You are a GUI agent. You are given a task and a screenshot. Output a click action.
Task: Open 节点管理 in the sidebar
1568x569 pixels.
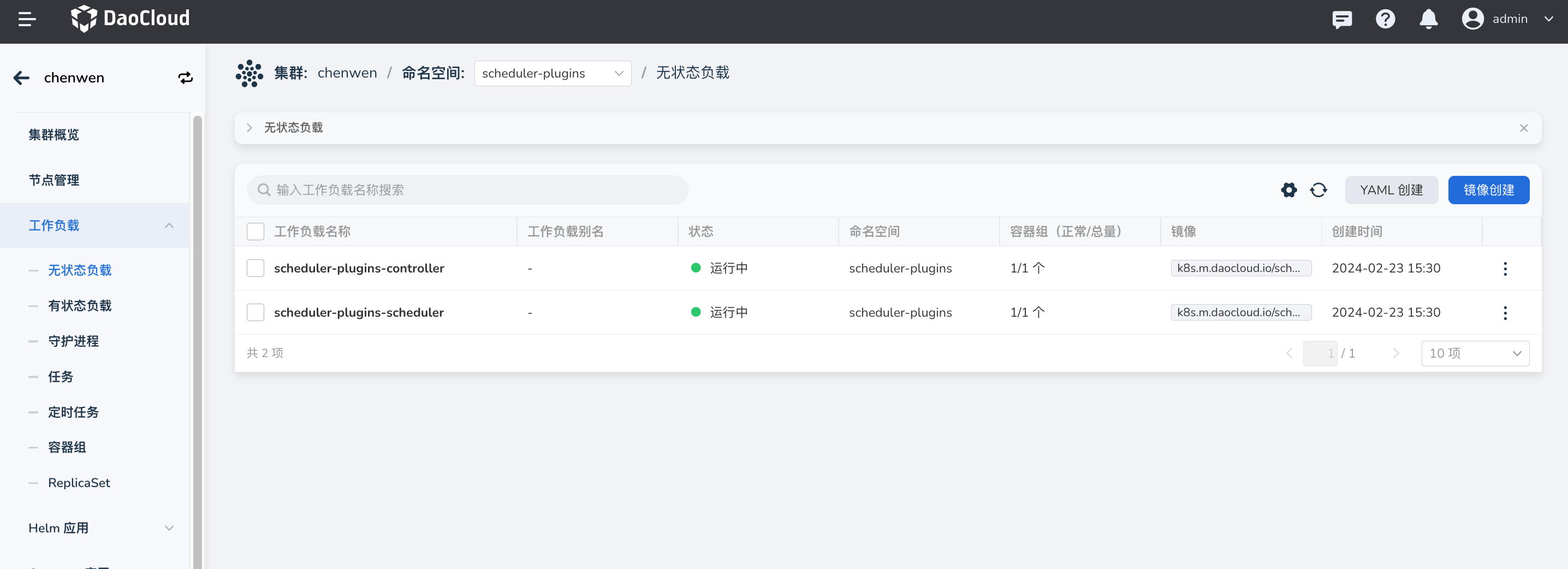pyautogui.click(x=54, y=180)
